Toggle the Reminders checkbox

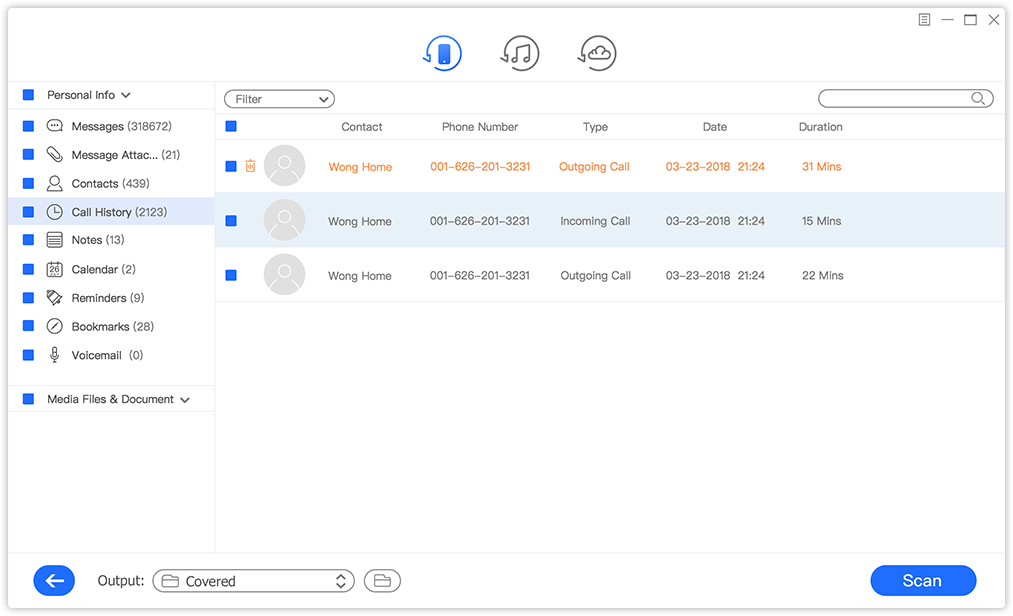click(28, 297)
